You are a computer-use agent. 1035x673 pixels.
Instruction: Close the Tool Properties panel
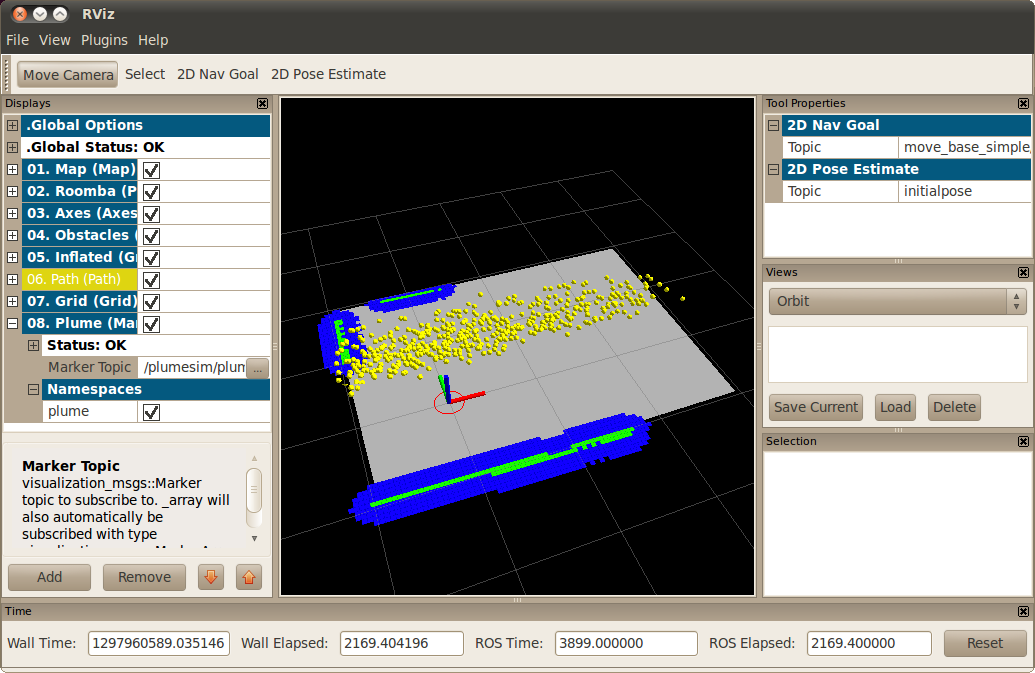pyautogui.click(x=1023, y=103)
